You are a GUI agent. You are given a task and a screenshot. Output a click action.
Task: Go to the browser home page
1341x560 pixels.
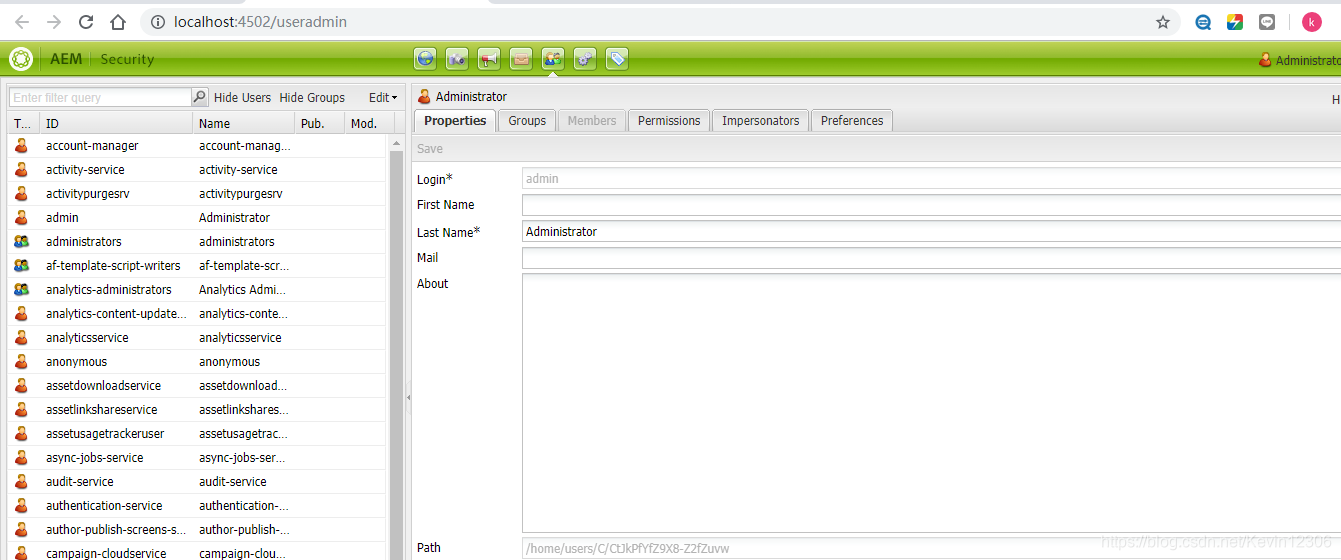pos(118,22)
